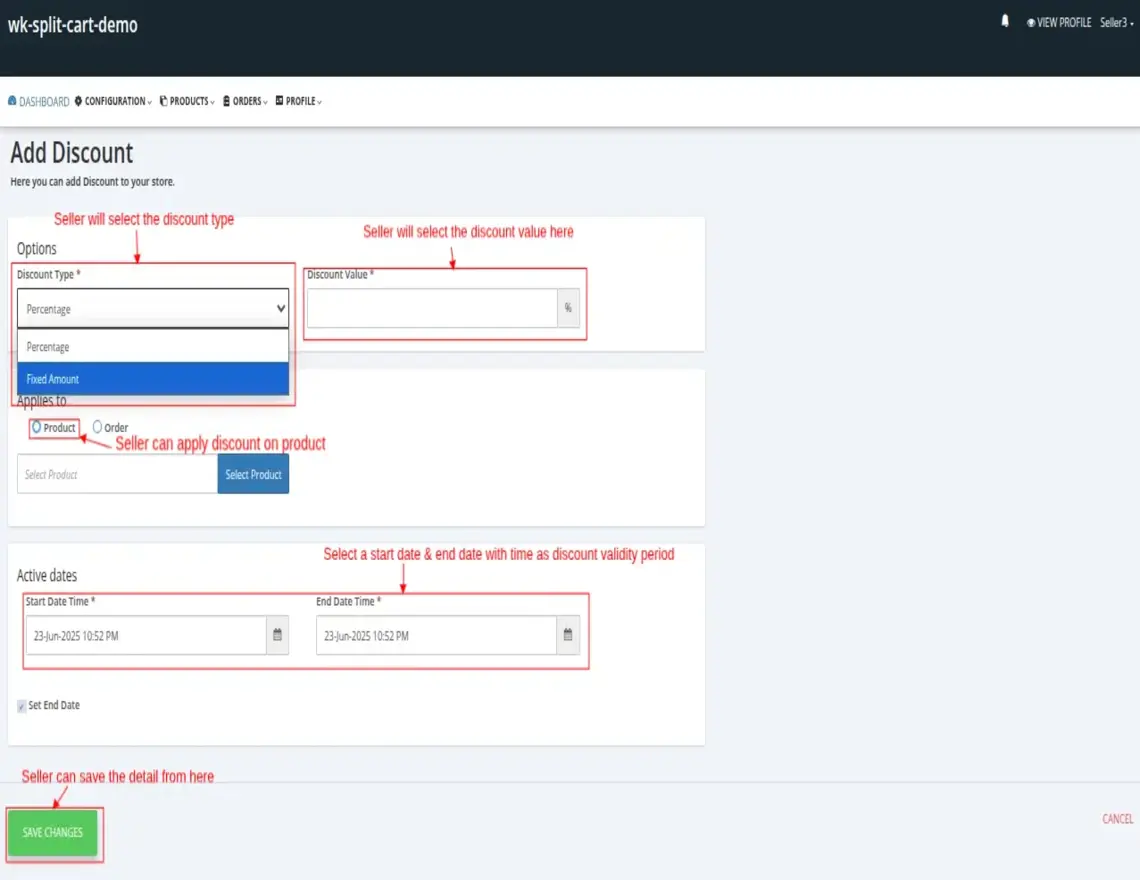
Task: Focus the Select Product text field
Action: [x=117, y=474]
